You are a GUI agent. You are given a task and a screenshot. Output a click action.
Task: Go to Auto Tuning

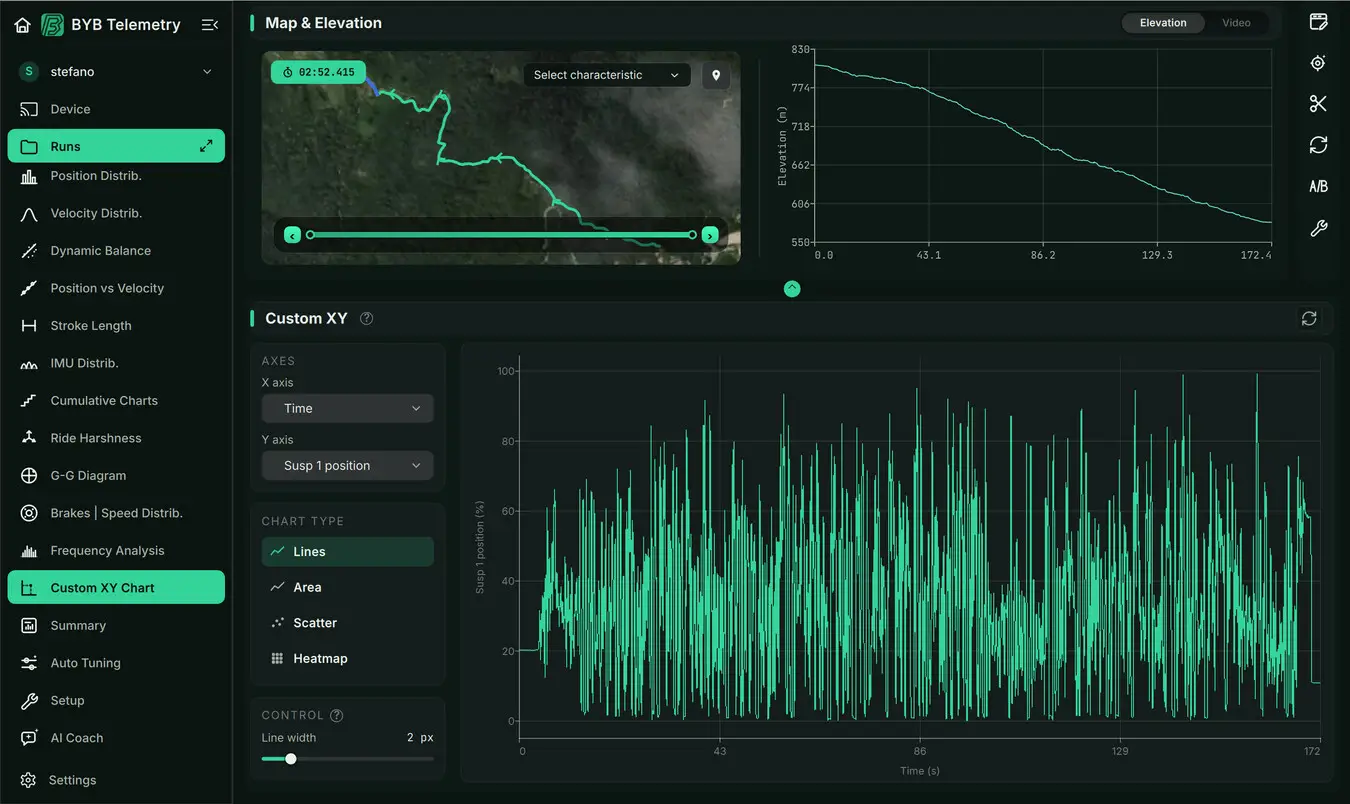pyautogui.click(x=116, y=663)
